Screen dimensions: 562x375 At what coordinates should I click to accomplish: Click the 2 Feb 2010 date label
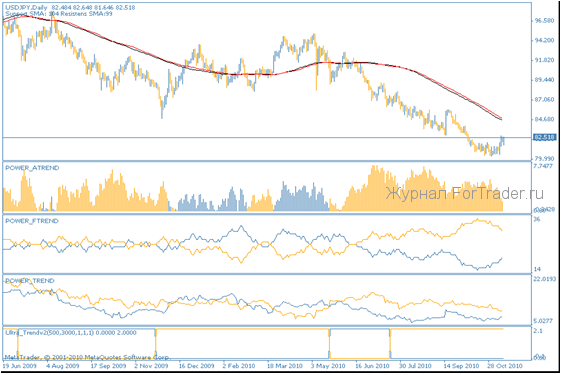(x=239, y=366)
